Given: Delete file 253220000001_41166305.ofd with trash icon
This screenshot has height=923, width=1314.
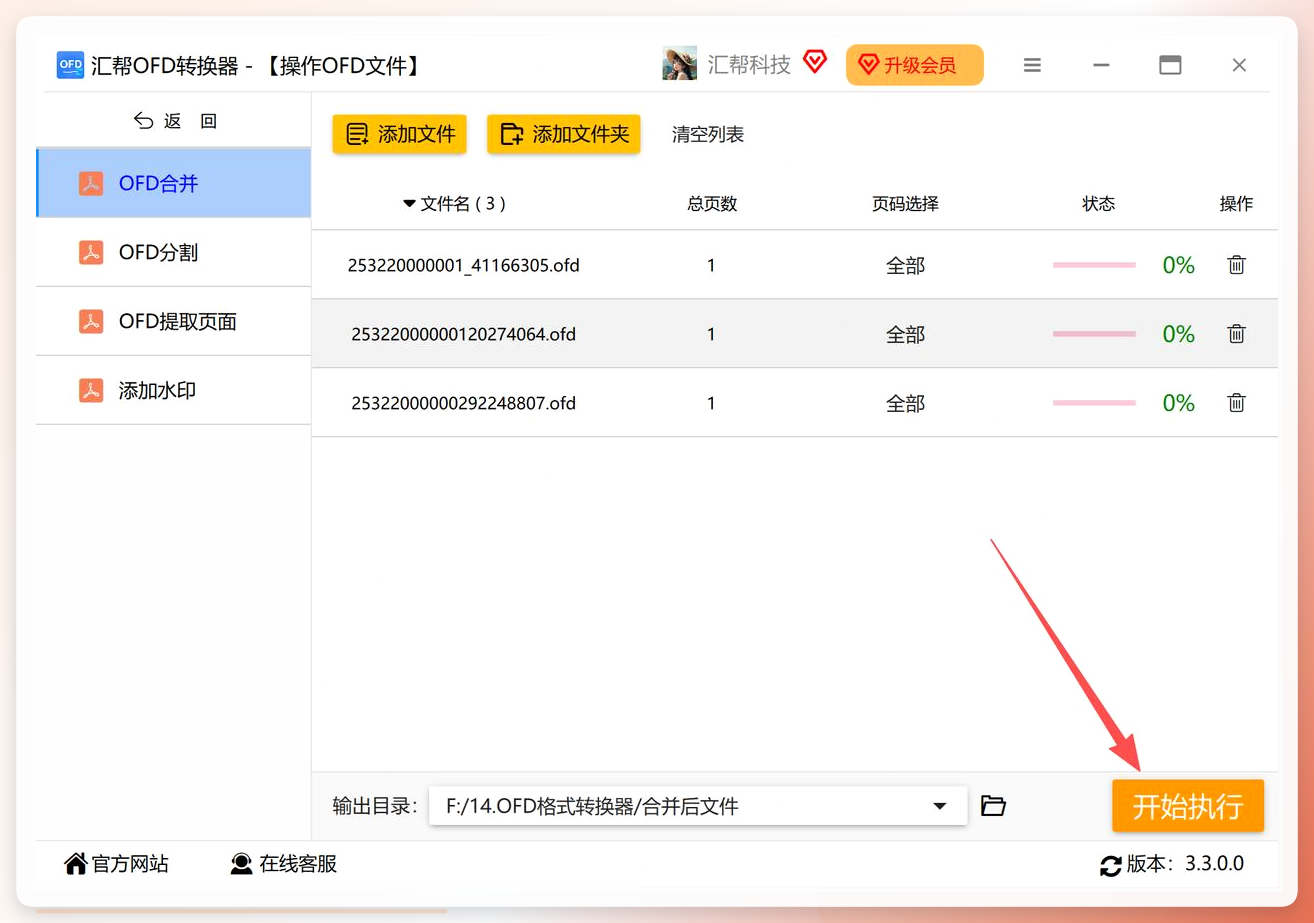Looking at the screenshot, I should [1237, 265].
